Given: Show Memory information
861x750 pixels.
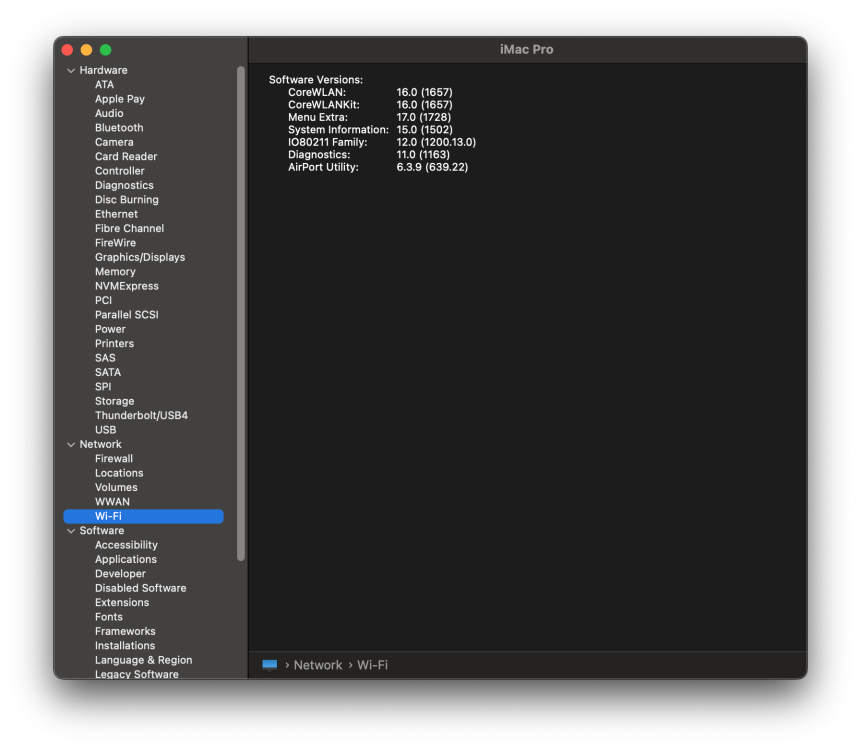Looking at the screenshot, I should point(115,272).
